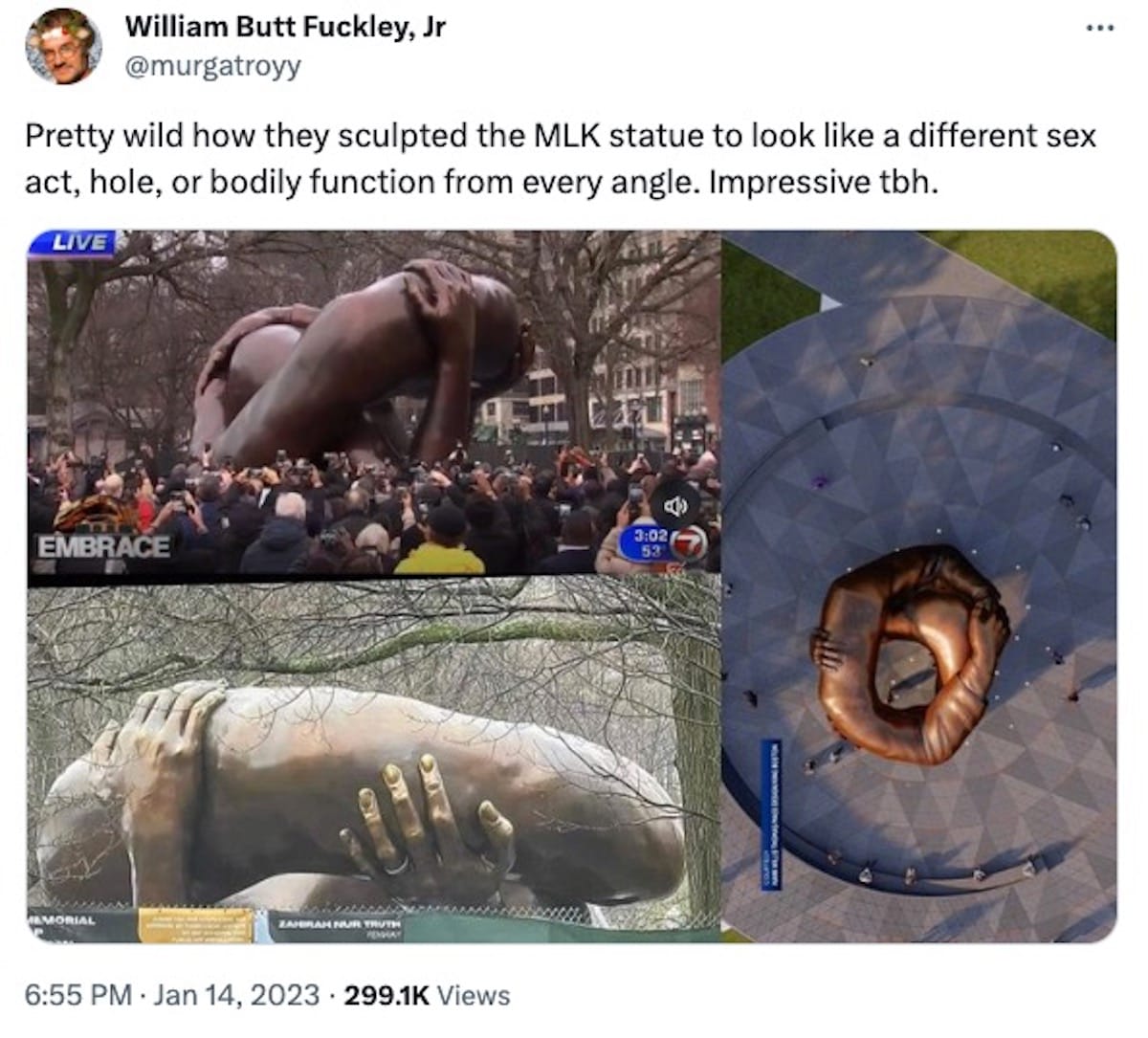Click the blue LIVE badge
The height and width of the screenshot is (1038, 1148).
tap(73, 243)
